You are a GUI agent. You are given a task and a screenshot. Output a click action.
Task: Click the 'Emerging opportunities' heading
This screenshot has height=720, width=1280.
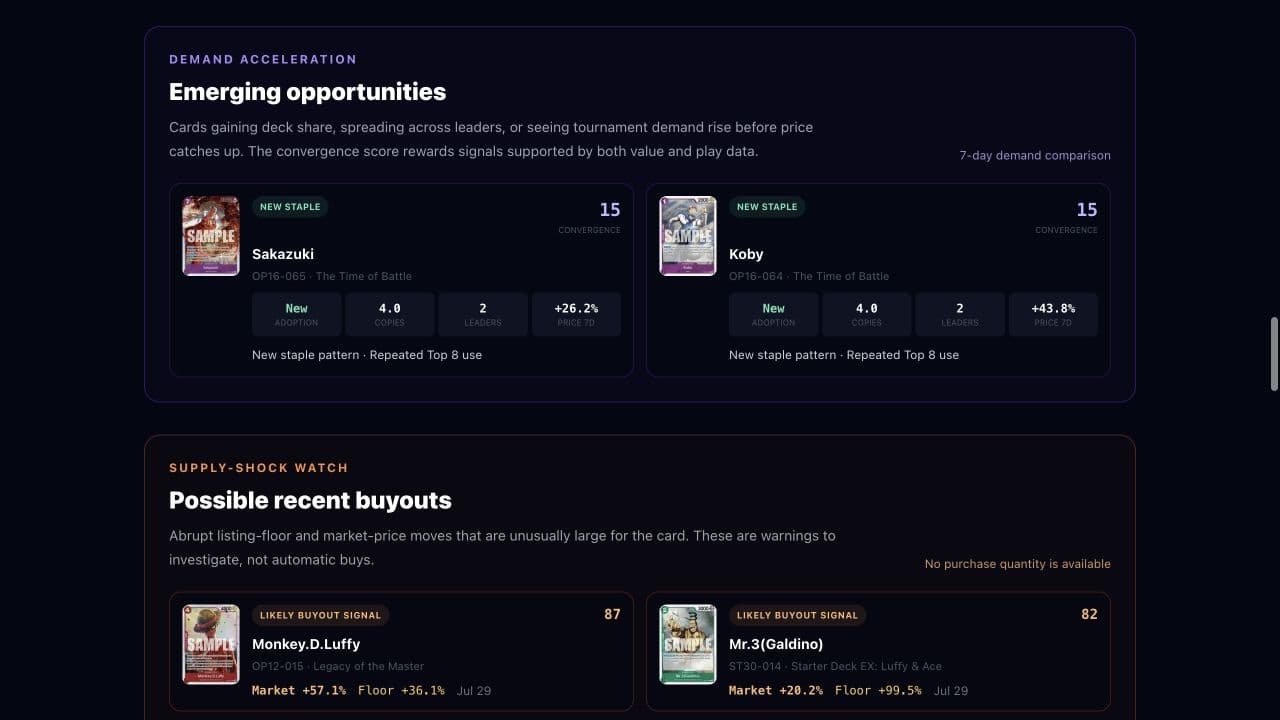(307, 92)
